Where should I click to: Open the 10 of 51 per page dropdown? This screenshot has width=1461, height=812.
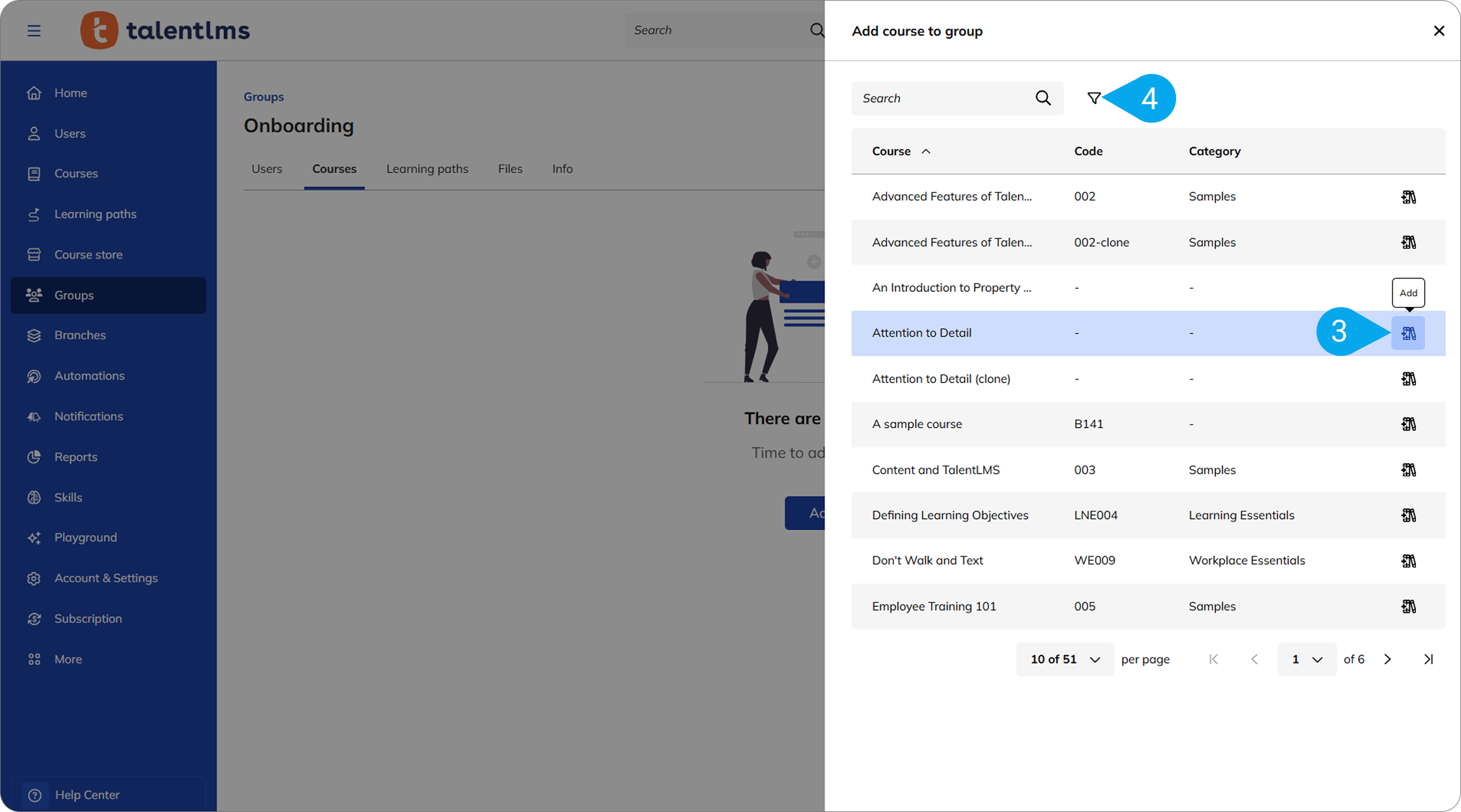(1064, 659)
